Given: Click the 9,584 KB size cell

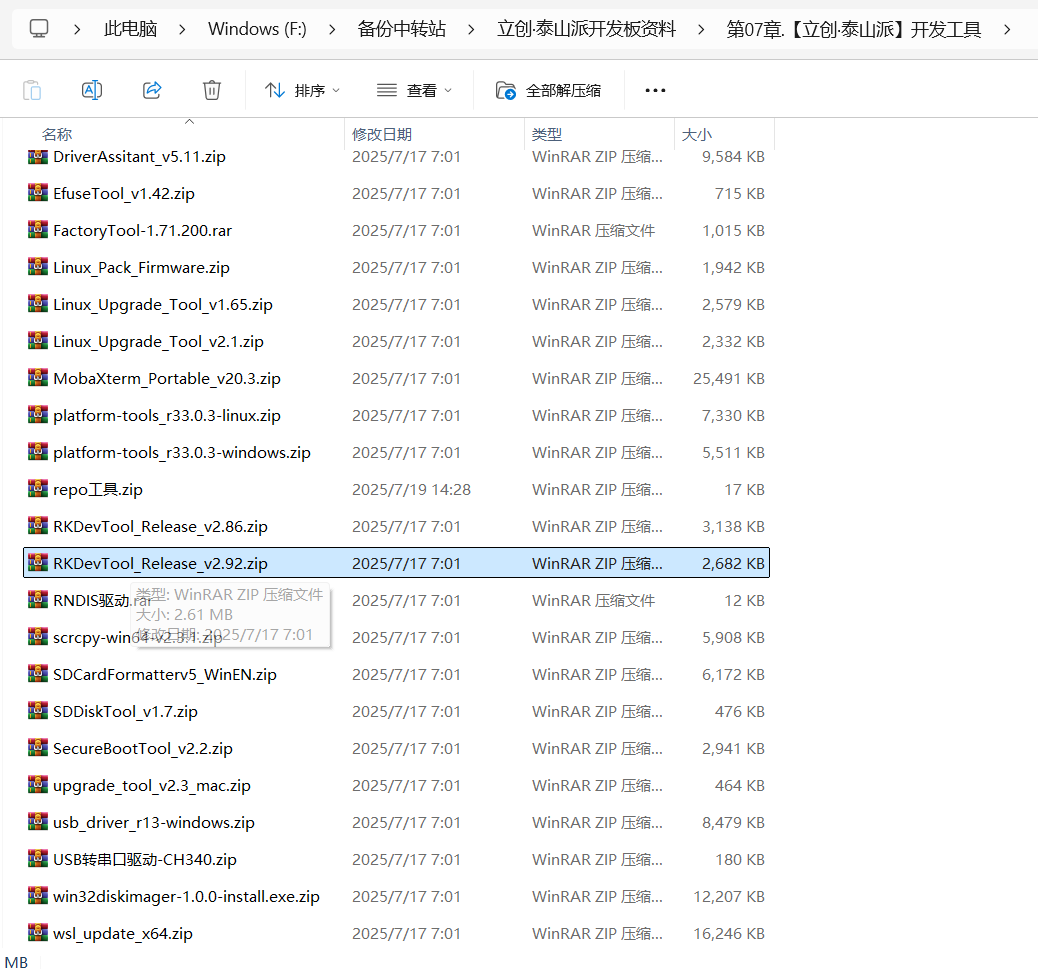Looking at the screenshot, I should click(x=733, y=156).
